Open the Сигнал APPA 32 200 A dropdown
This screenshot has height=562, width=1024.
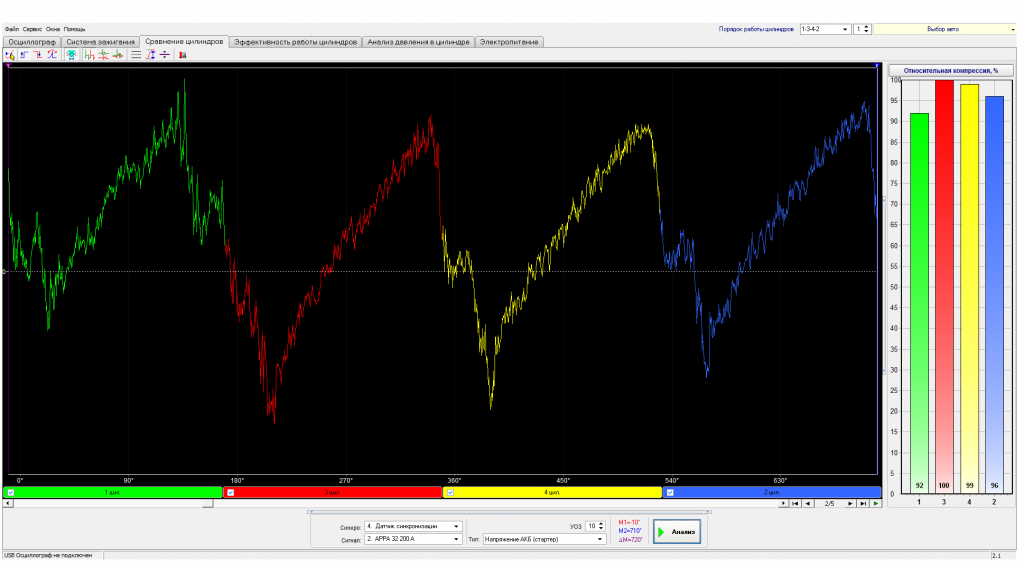click(x=413, y=539)
